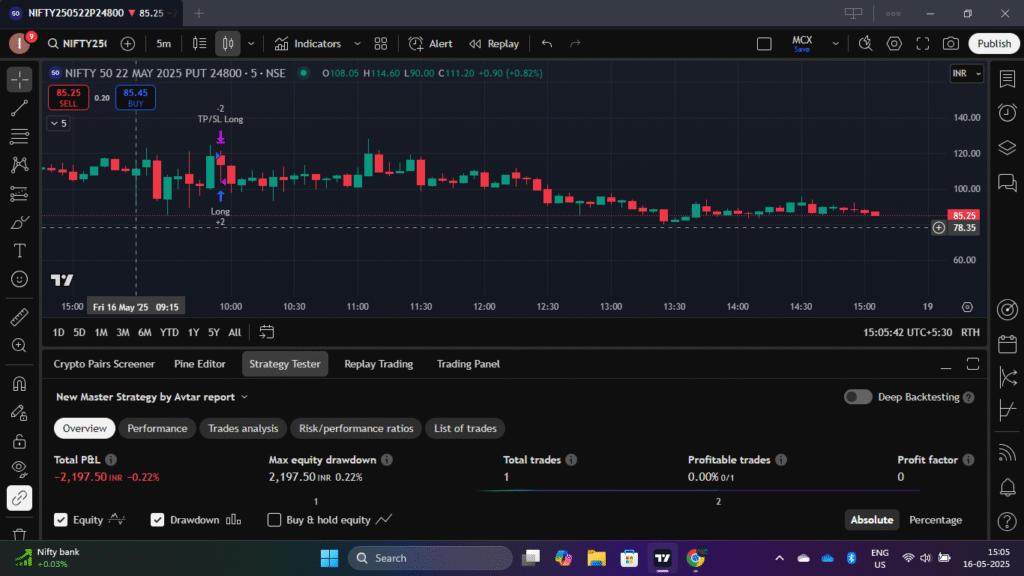Switch chart values to Percentage

pos(935,520)
